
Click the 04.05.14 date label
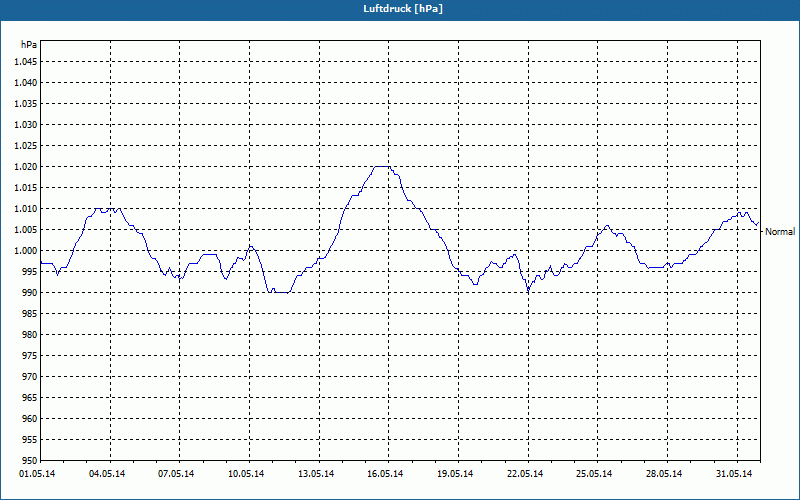(107, 474)
